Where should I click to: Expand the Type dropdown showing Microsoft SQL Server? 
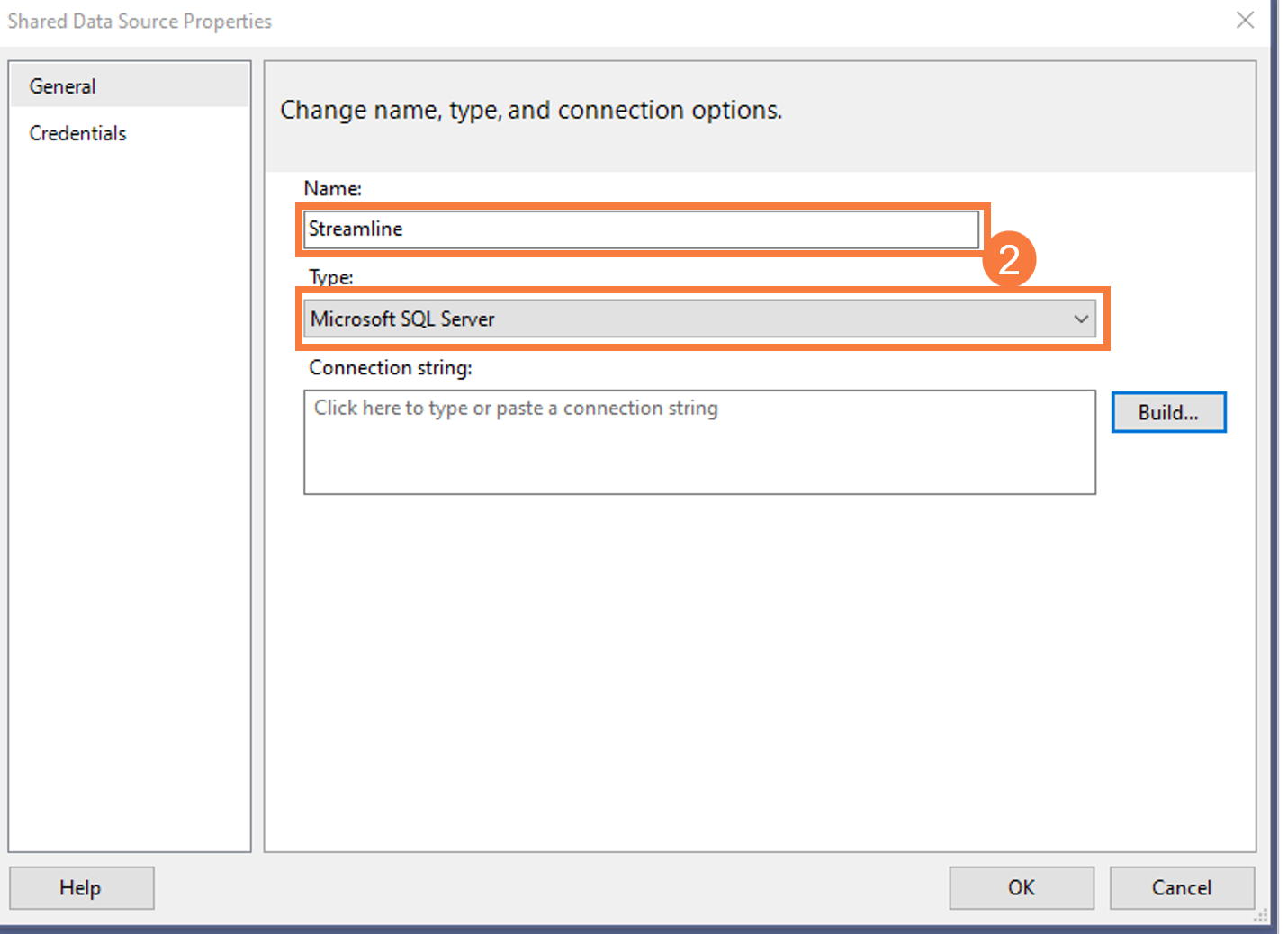click(699, 319)
